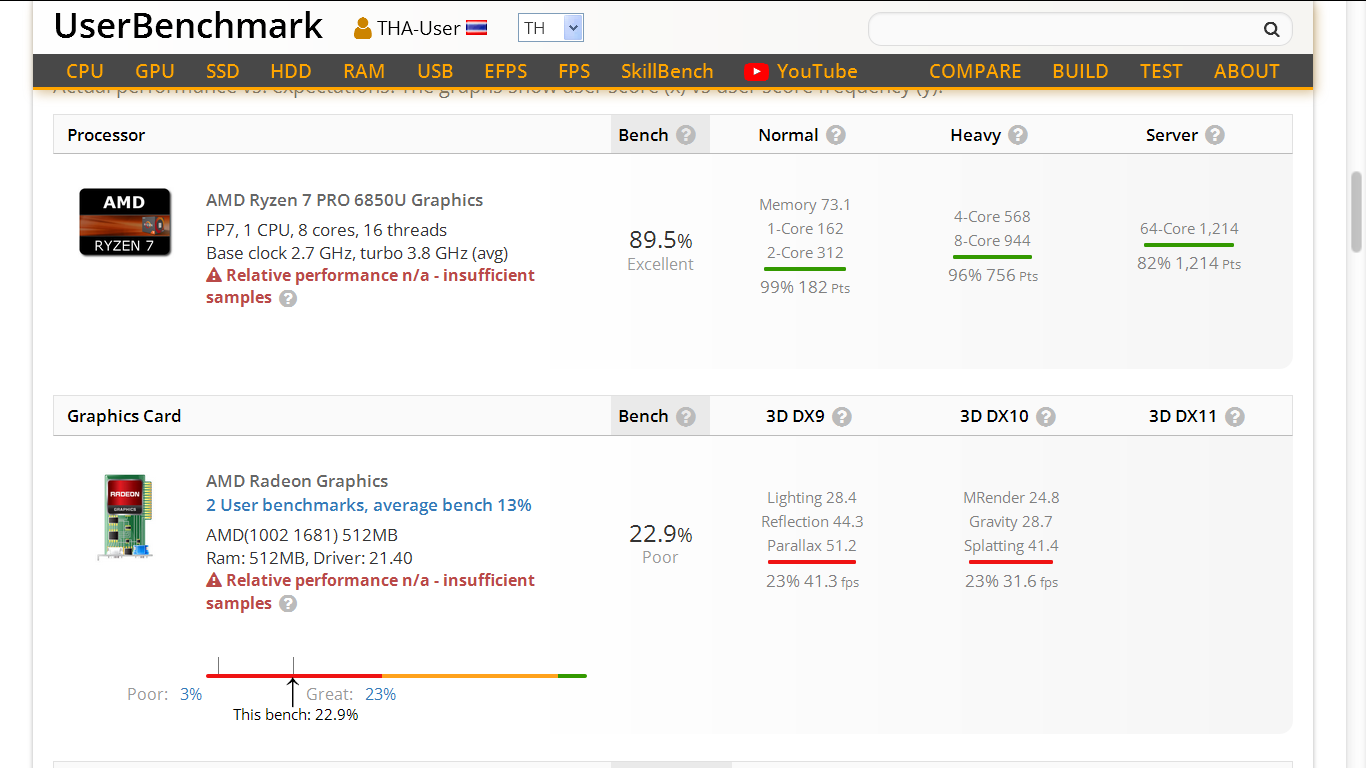Click help icon after graphics insufficient samples warning
Viewport: 1366px width, 768px height.
pos(288,604)
